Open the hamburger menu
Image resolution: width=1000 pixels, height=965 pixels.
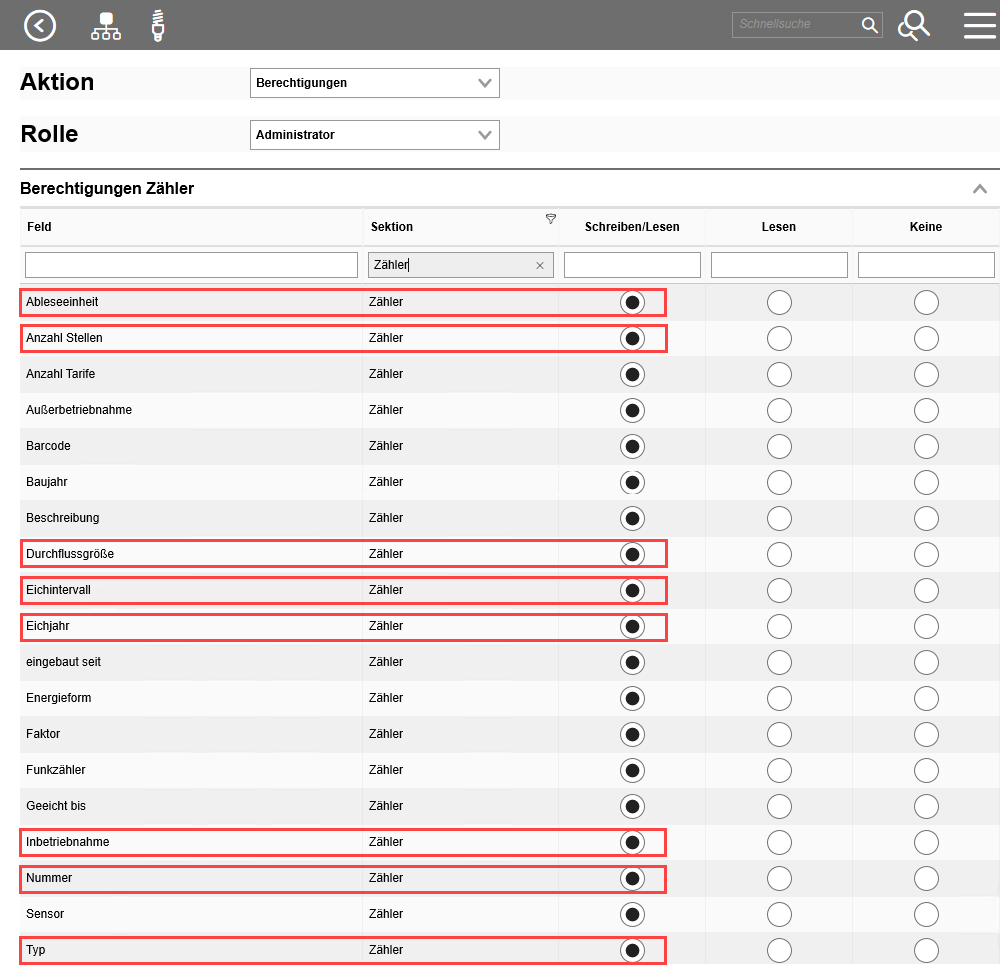[x=979, y=25]
